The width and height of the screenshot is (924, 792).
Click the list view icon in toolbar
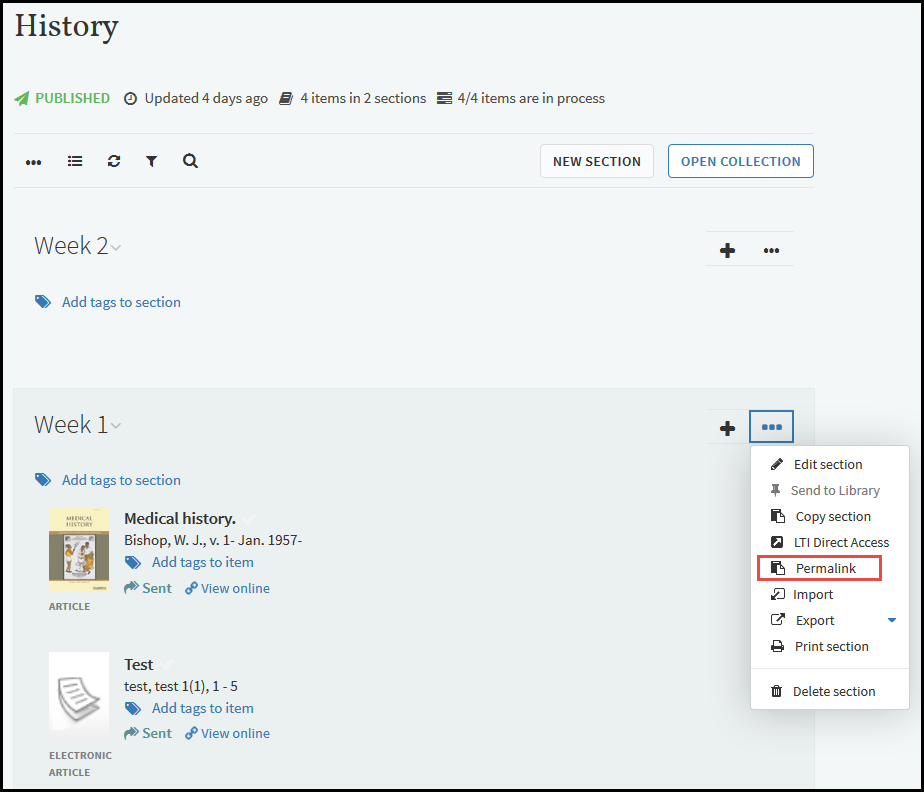click(75, 161)
